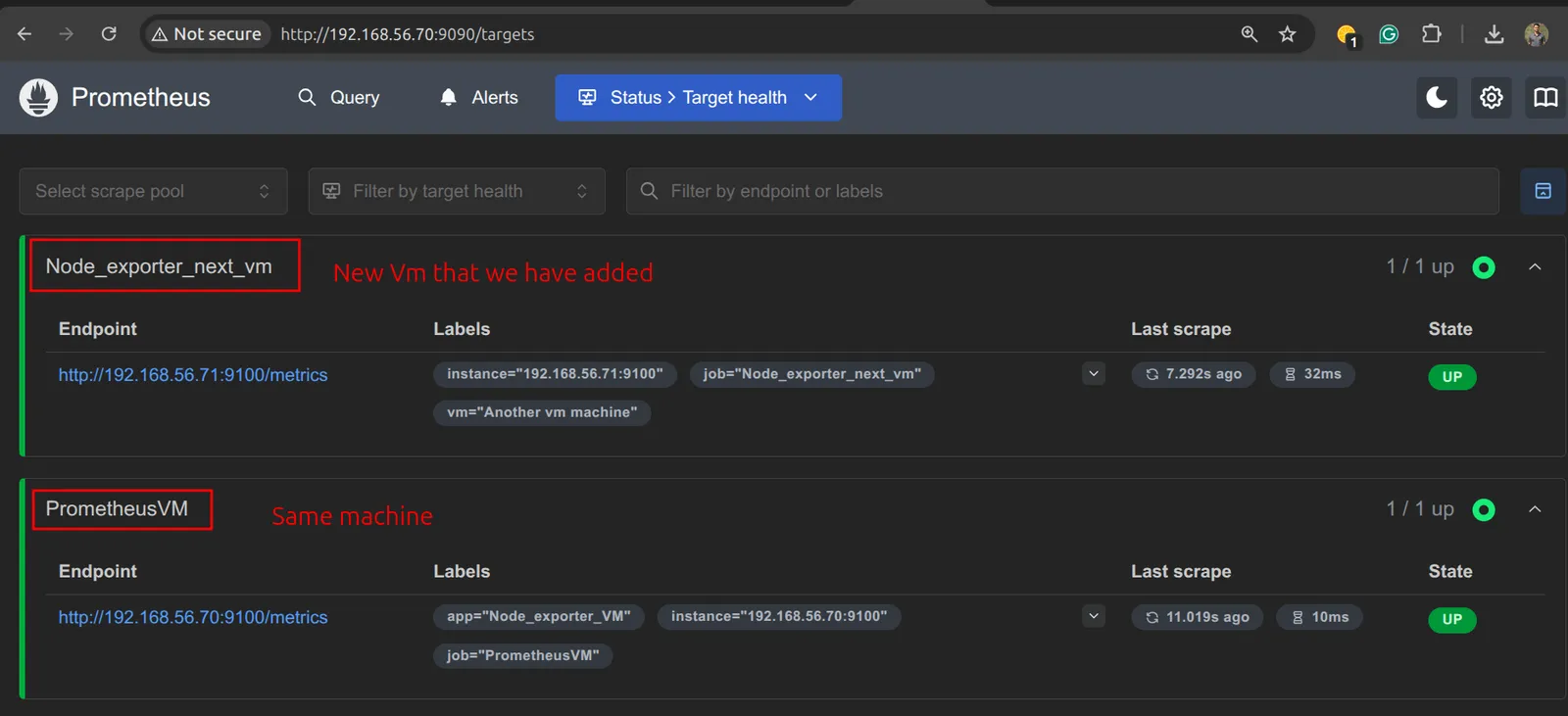Viewport: 1568px width, 716px height.
Task: Open browser downloads icon
Action: point(1494,34)
